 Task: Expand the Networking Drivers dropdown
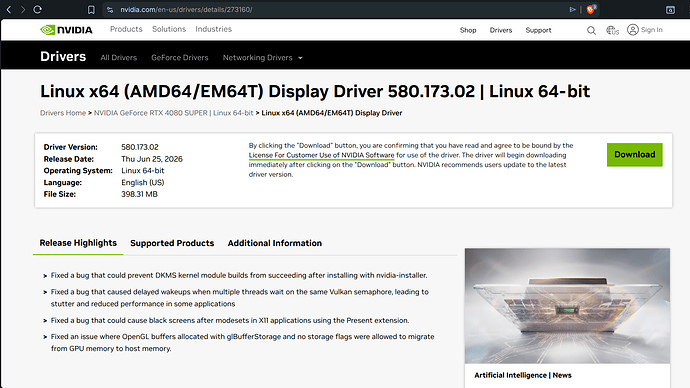tap(262, 58)
